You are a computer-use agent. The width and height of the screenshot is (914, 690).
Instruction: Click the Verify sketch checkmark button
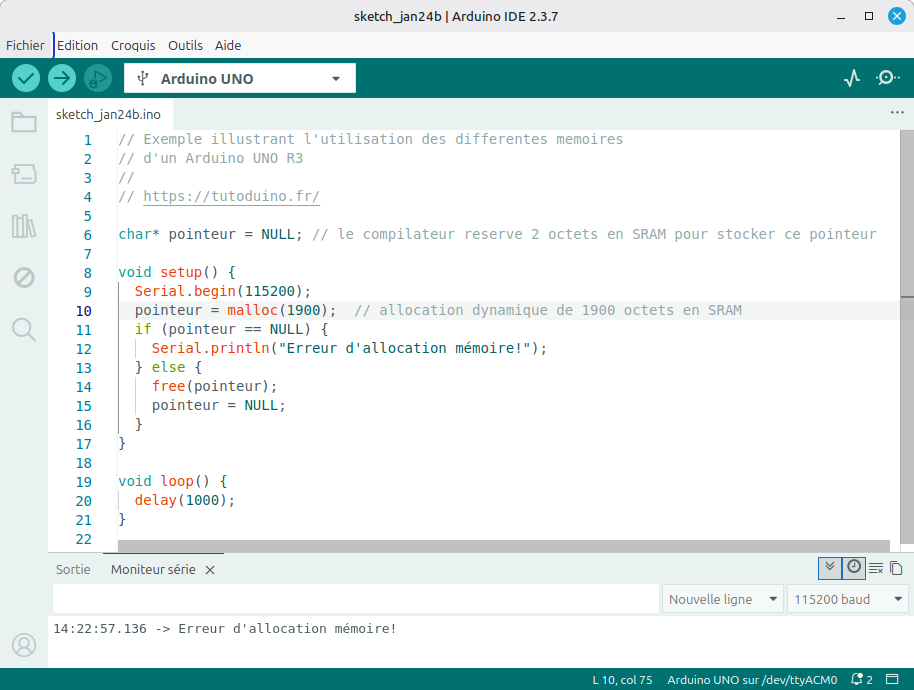26,78
